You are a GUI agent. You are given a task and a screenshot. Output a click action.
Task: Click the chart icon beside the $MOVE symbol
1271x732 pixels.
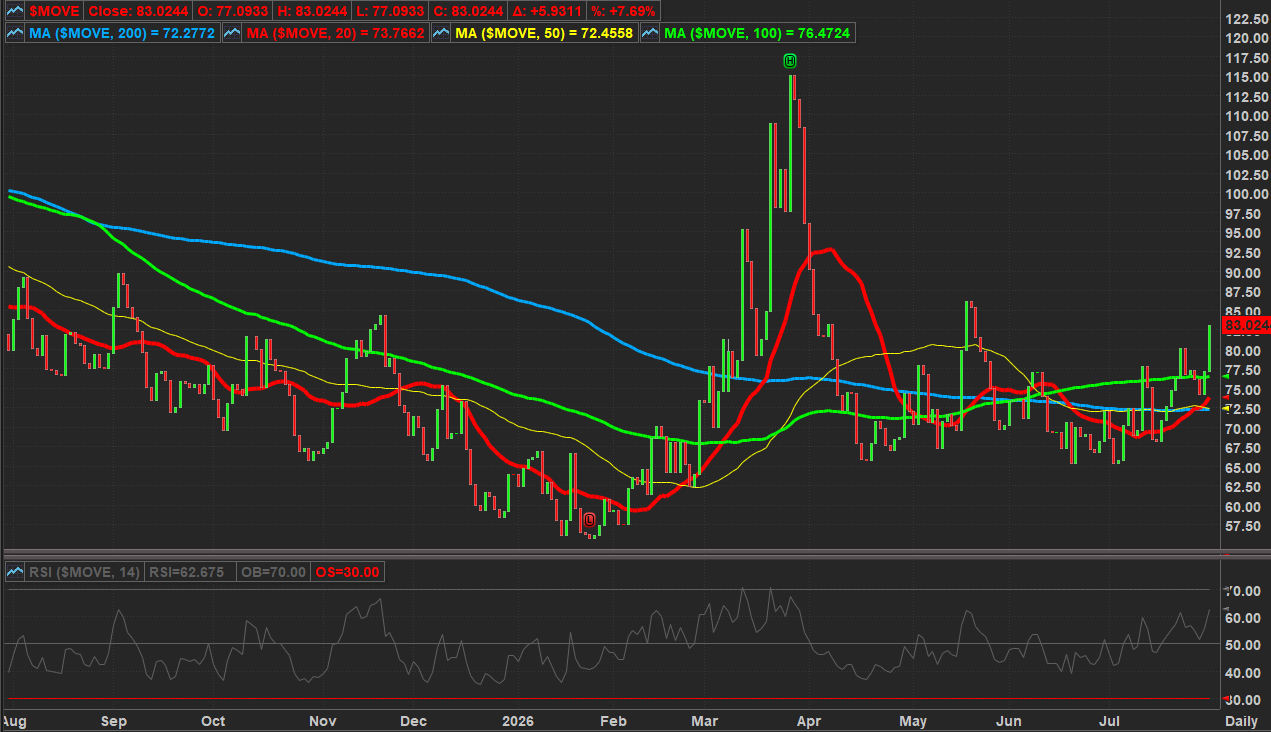14,10
